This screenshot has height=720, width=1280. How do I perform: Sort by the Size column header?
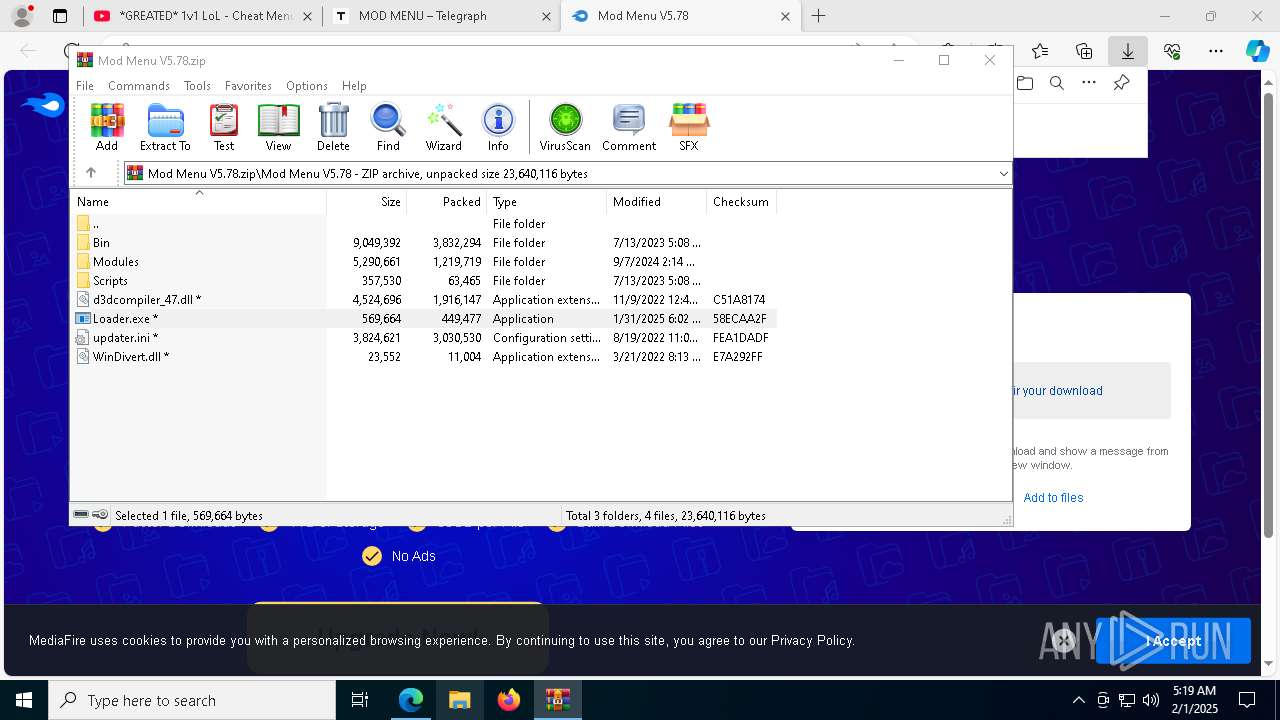coord(367,201)
